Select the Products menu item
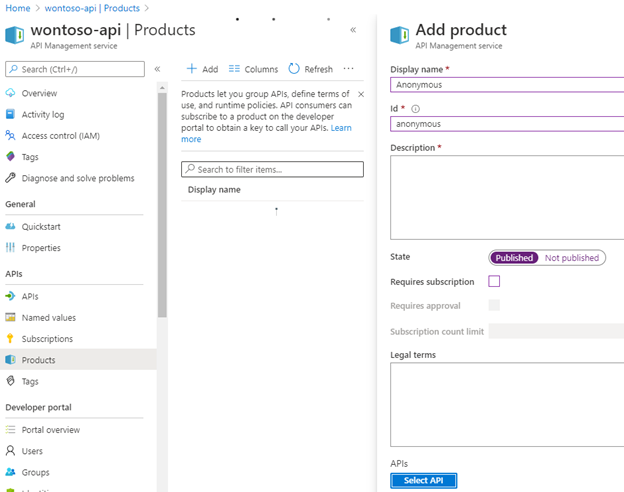This screenshot has width=624, height=492. pos(78,360)
